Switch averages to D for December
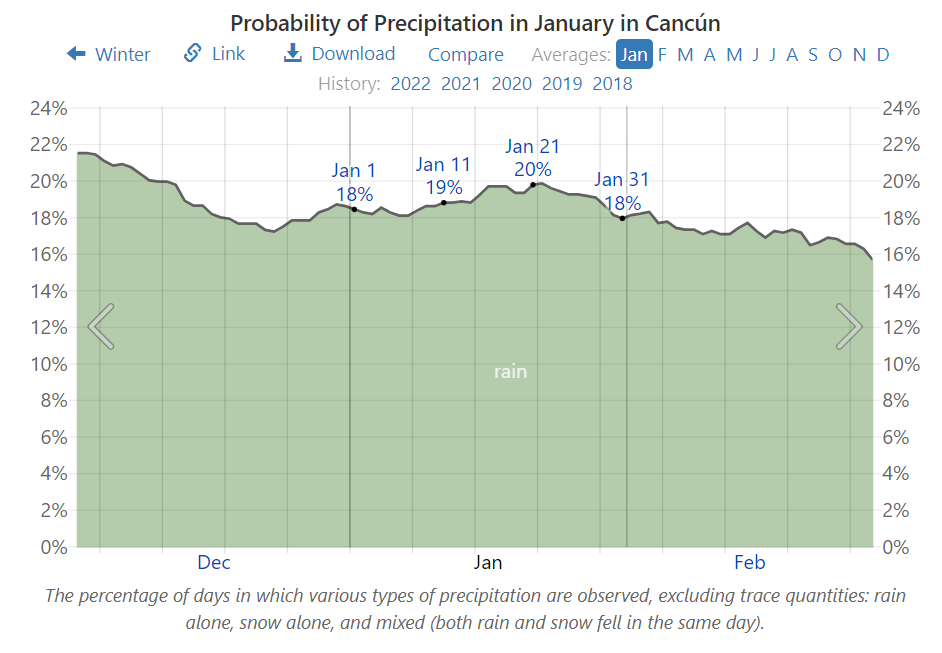The image size is (942, 653). tap(883, 54)
